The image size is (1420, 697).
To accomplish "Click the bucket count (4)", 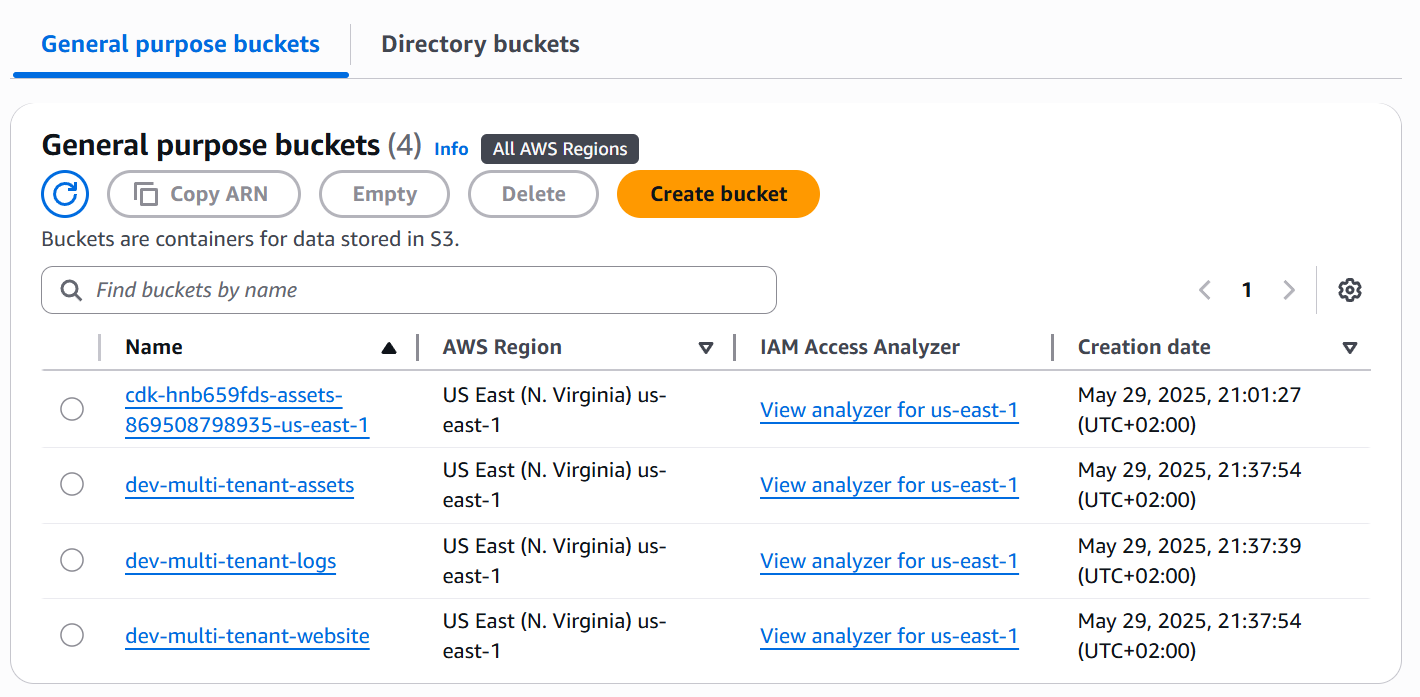I will pyautogui.click(x=405, y=145).
